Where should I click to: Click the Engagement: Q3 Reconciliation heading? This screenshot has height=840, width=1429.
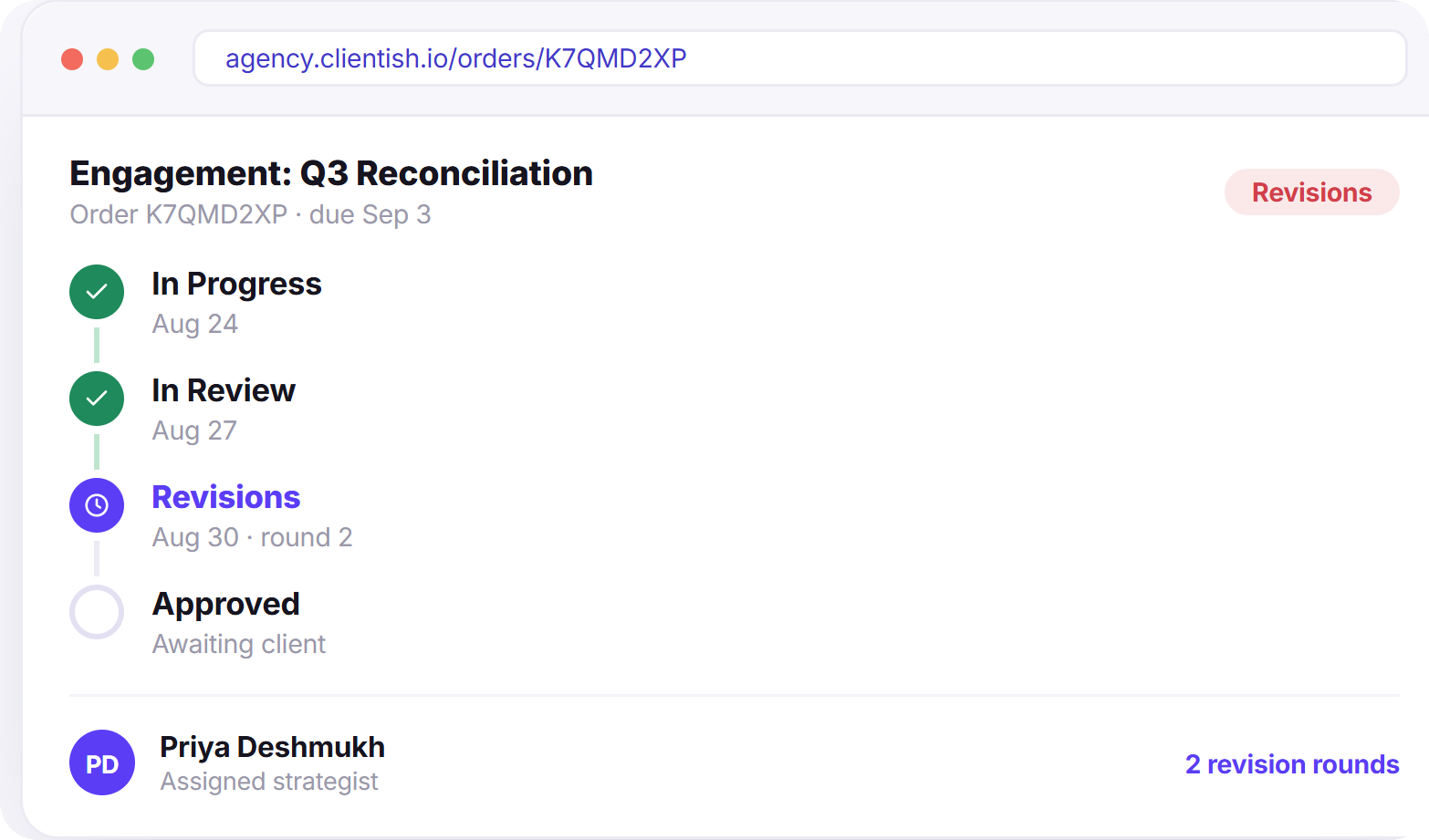[x=331, y=173]
